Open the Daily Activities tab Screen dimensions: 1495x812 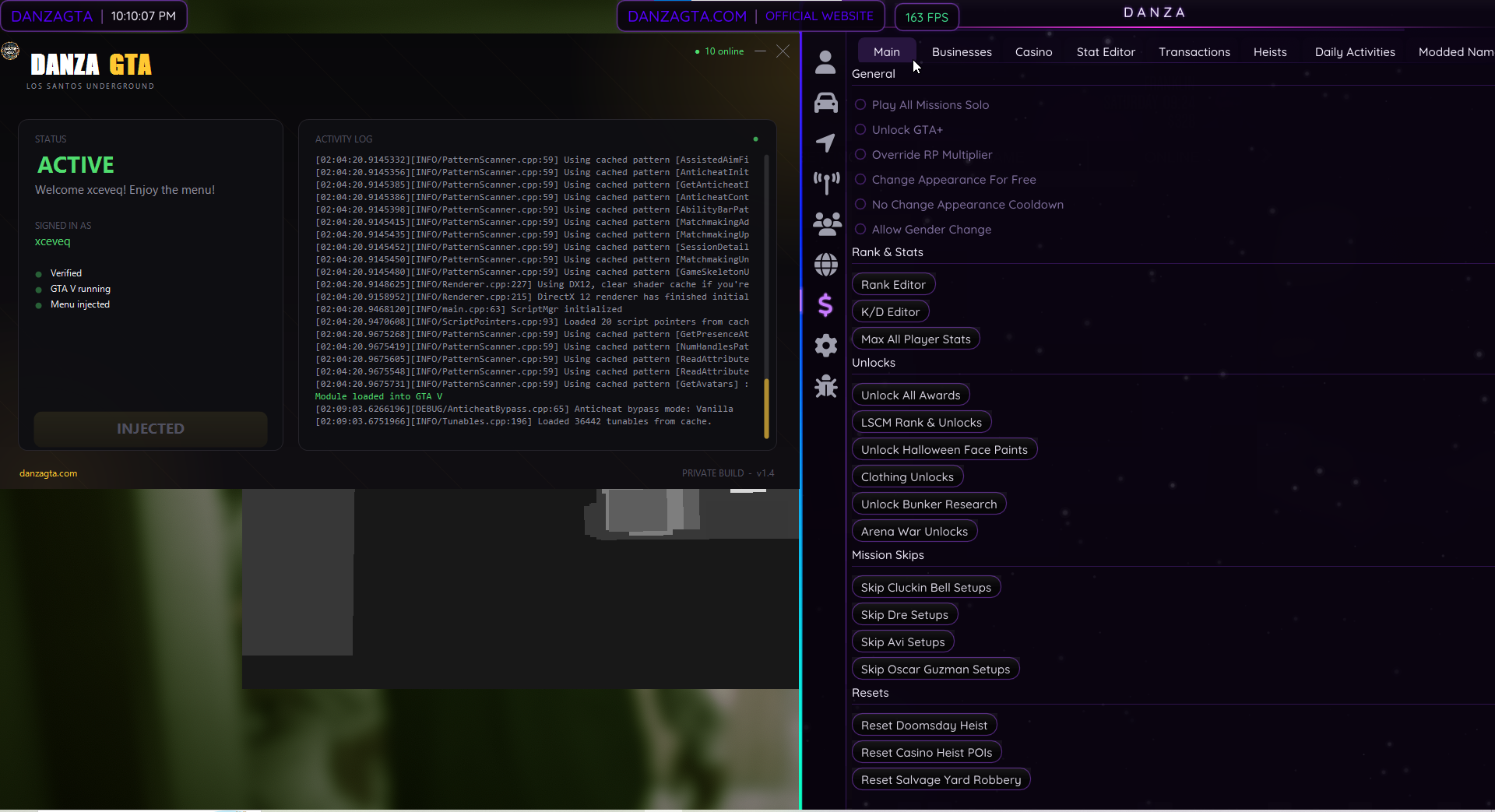[1355, 52]
